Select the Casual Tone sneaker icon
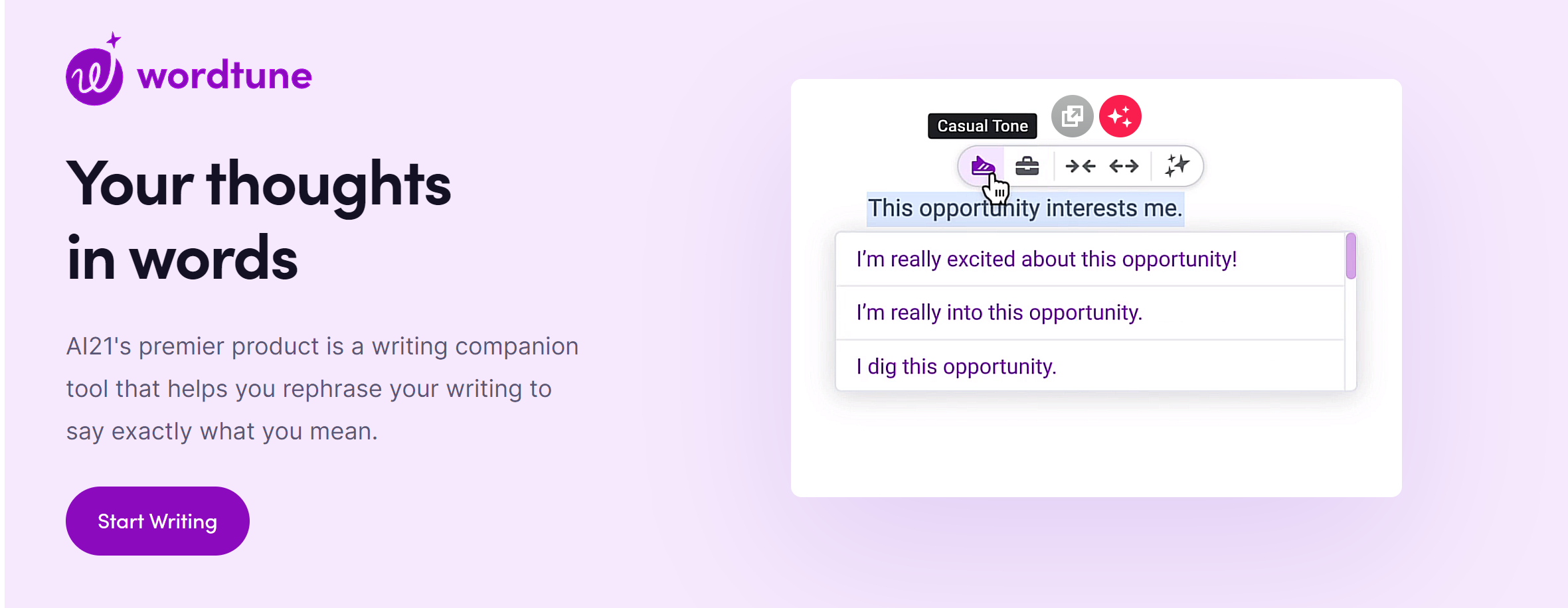 click(982, 166)
